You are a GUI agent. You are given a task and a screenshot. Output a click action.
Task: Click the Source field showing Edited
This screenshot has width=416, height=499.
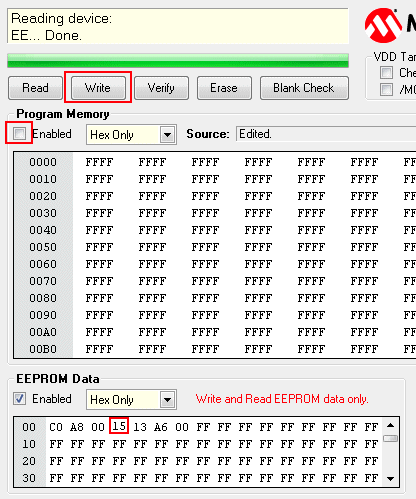coord(326,134)
